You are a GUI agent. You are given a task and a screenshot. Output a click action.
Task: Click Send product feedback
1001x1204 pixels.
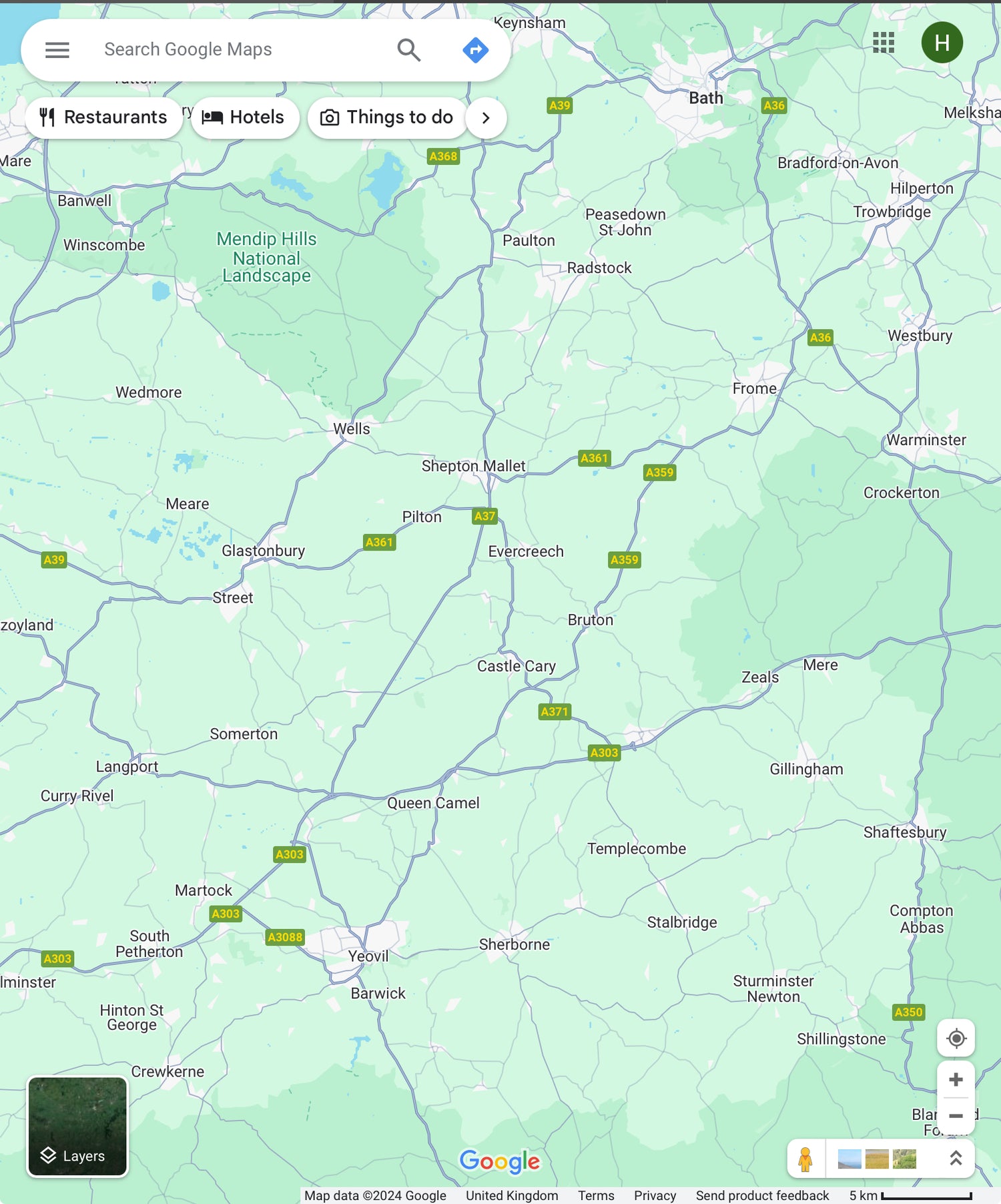tap(762, 1195)
